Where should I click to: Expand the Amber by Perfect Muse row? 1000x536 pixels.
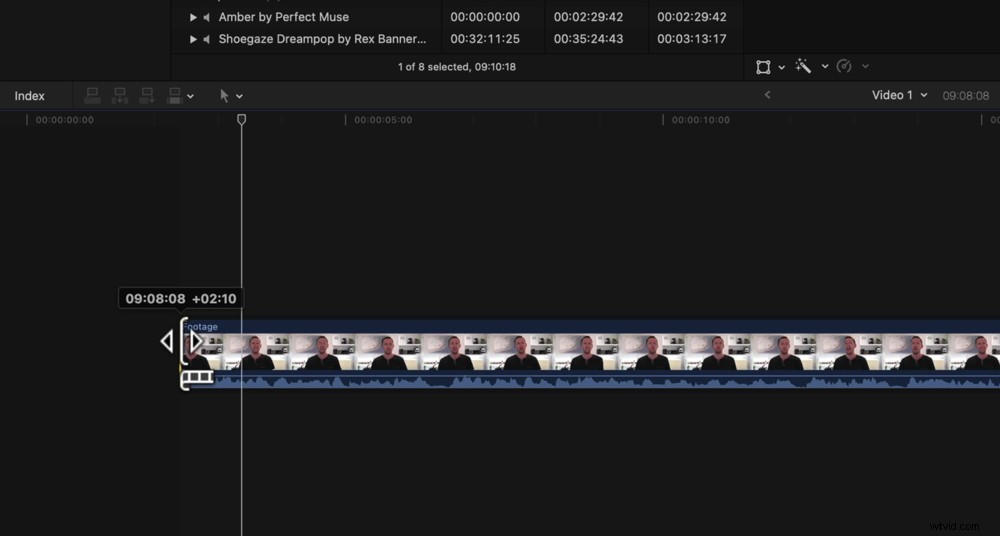click(x=193, y=17)
